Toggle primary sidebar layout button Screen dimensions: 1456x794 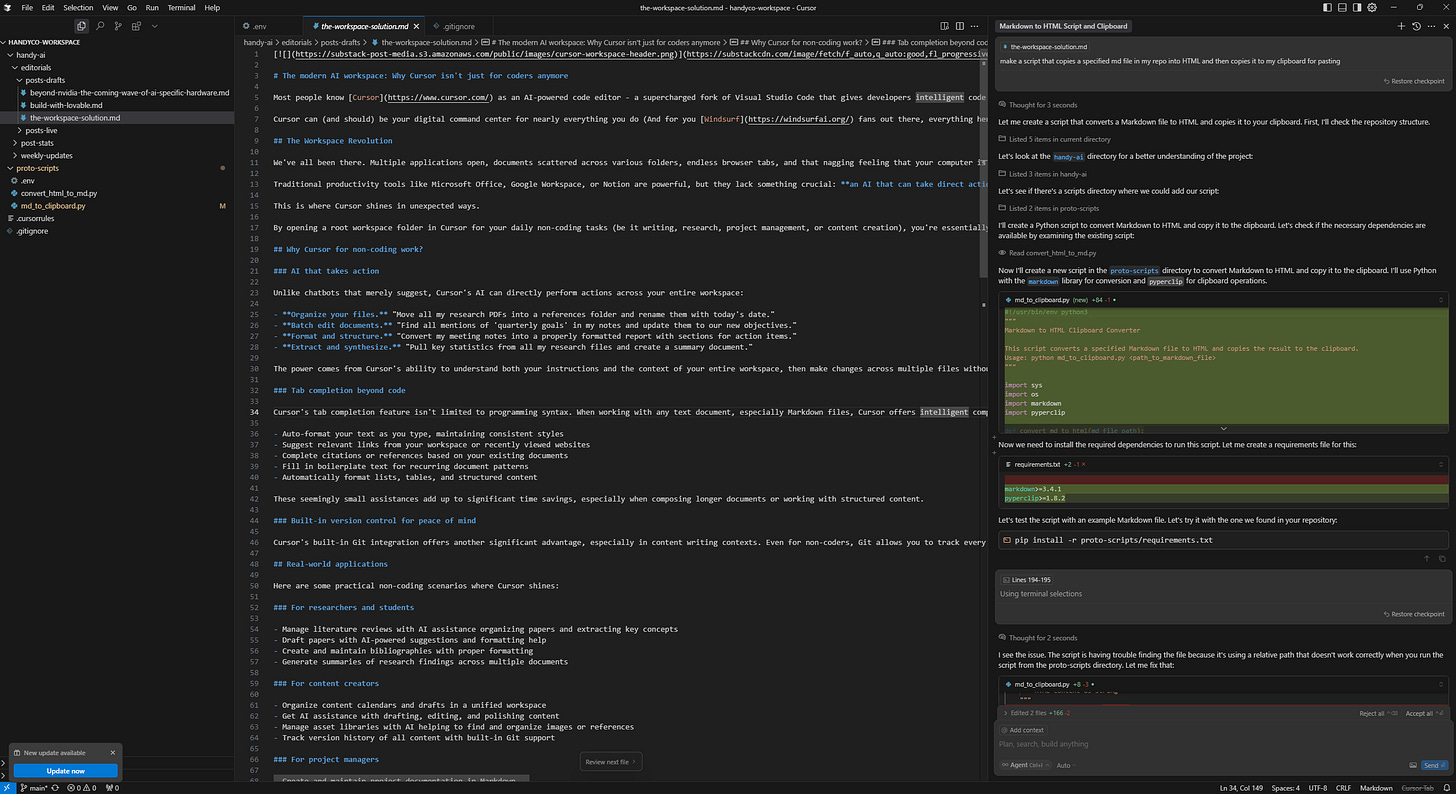(1328, 7)
